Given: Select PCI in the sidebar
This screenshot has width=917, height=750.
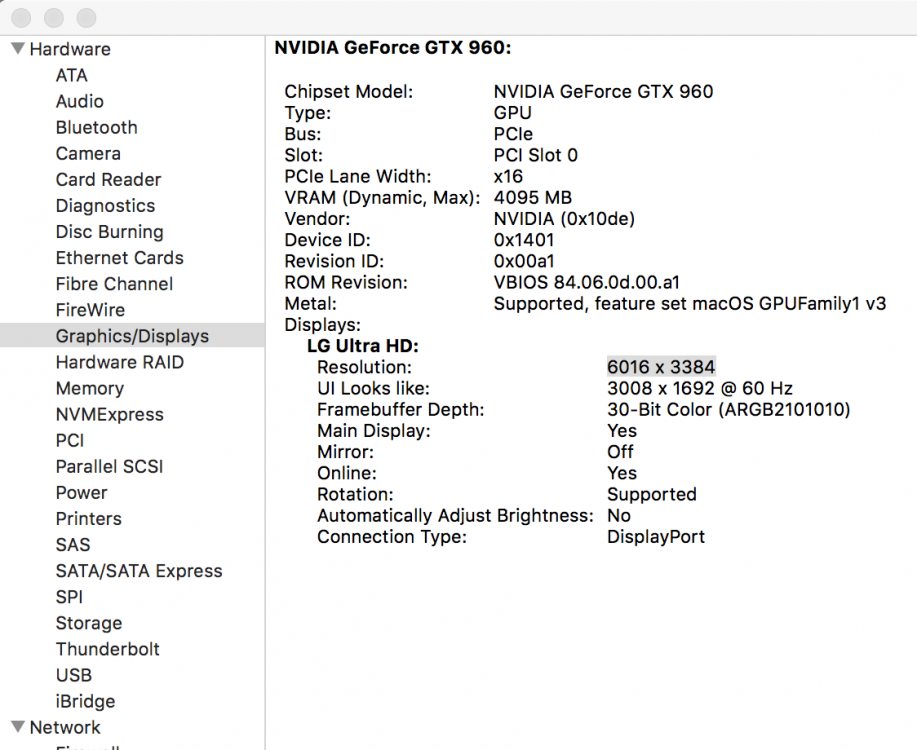Looking at the screenshot, I should pyautogui.click(x=70, y=441).
